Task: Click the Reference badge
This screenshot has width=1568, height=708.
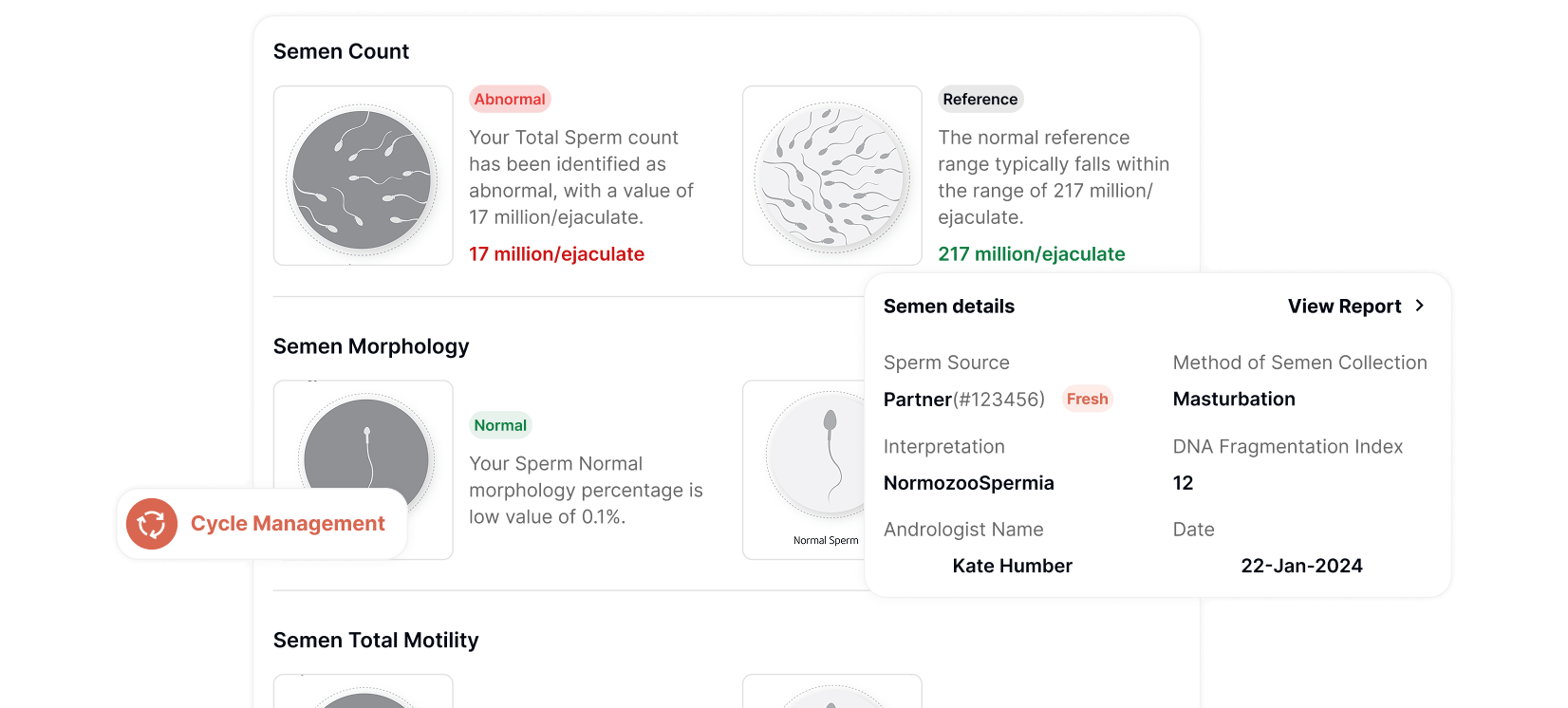Action: (x=980, y=100)
